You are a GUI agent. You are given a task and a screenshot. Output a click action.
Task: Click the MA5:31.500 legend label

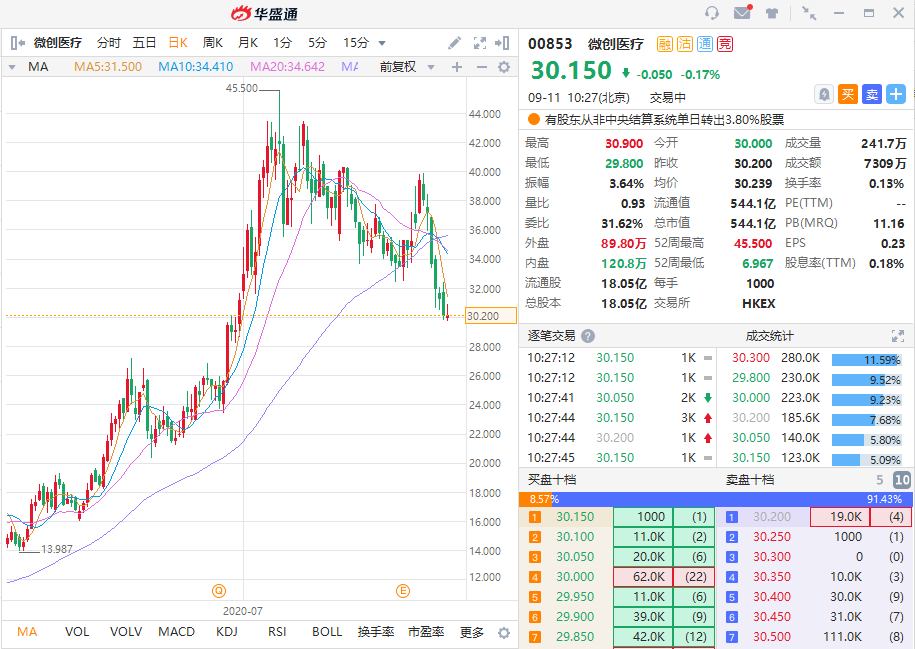pyautogui.click(x=108, y=67)
